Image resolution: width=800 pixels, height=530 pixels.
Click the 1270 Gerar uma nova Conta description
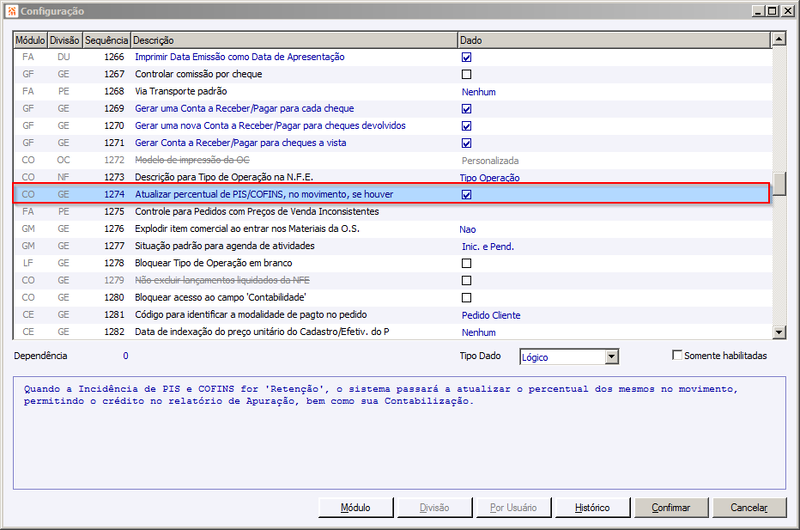point(270,125)
